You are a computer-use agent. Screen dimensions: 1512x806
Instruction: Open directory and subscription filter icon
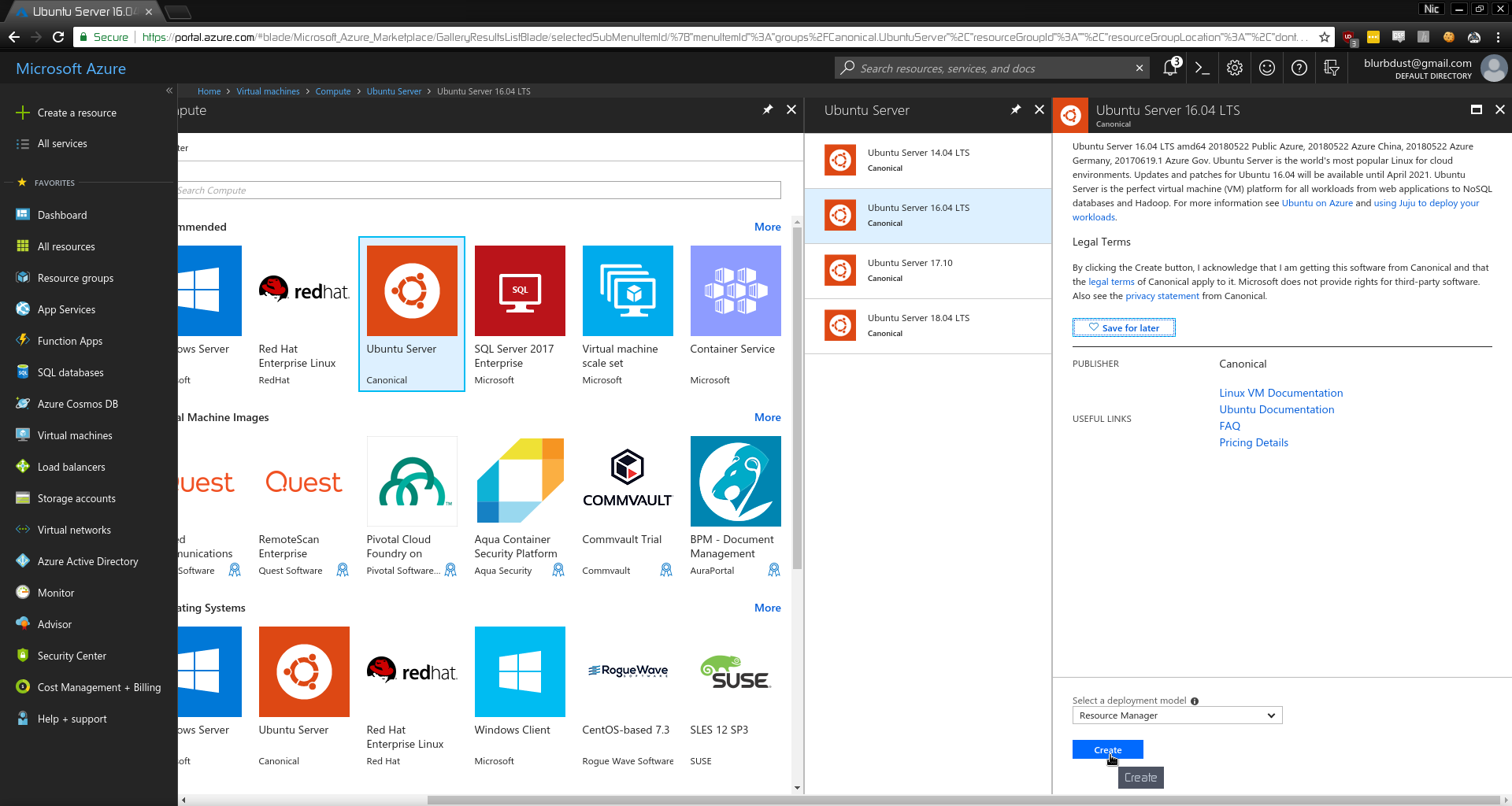click(x=1332, y=68)
